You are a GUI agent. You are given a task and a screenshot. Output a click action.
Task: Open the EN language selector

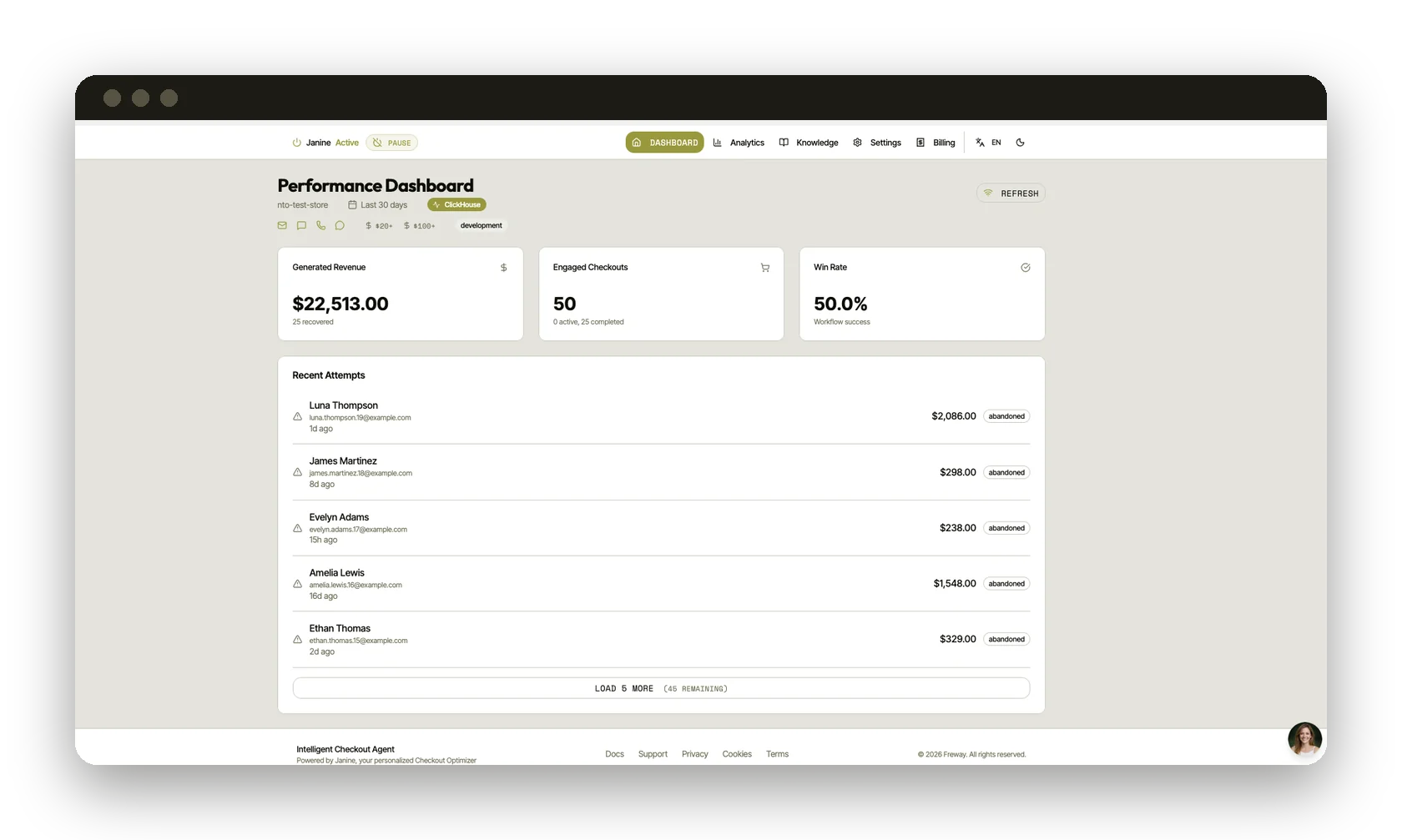click(988, 143)
